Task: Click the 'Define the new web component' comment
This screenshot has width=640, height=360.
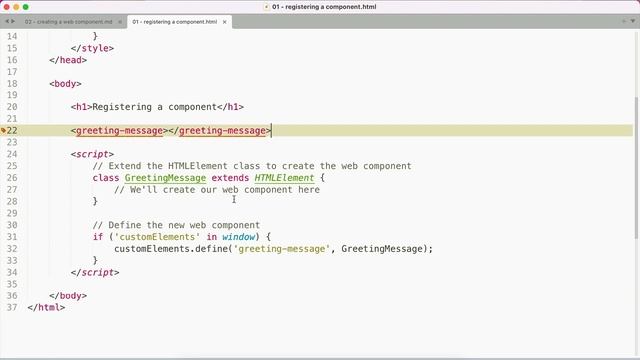Action: click(176, 225)
